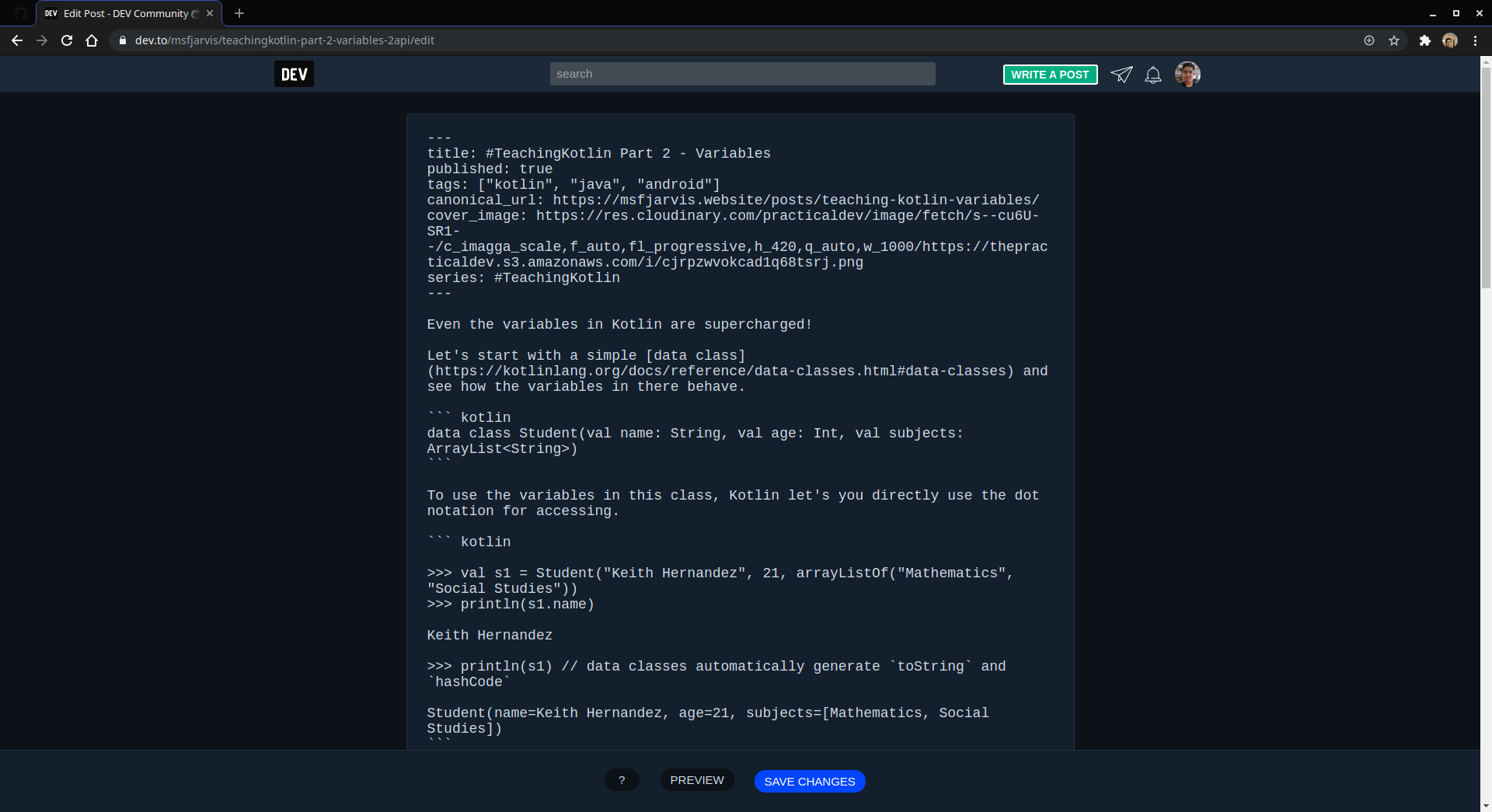Image resolution: width=1492 pixels, height=812 pixels.
Task: Click the 'val s1 = Student' line
Action: [720, 573]
